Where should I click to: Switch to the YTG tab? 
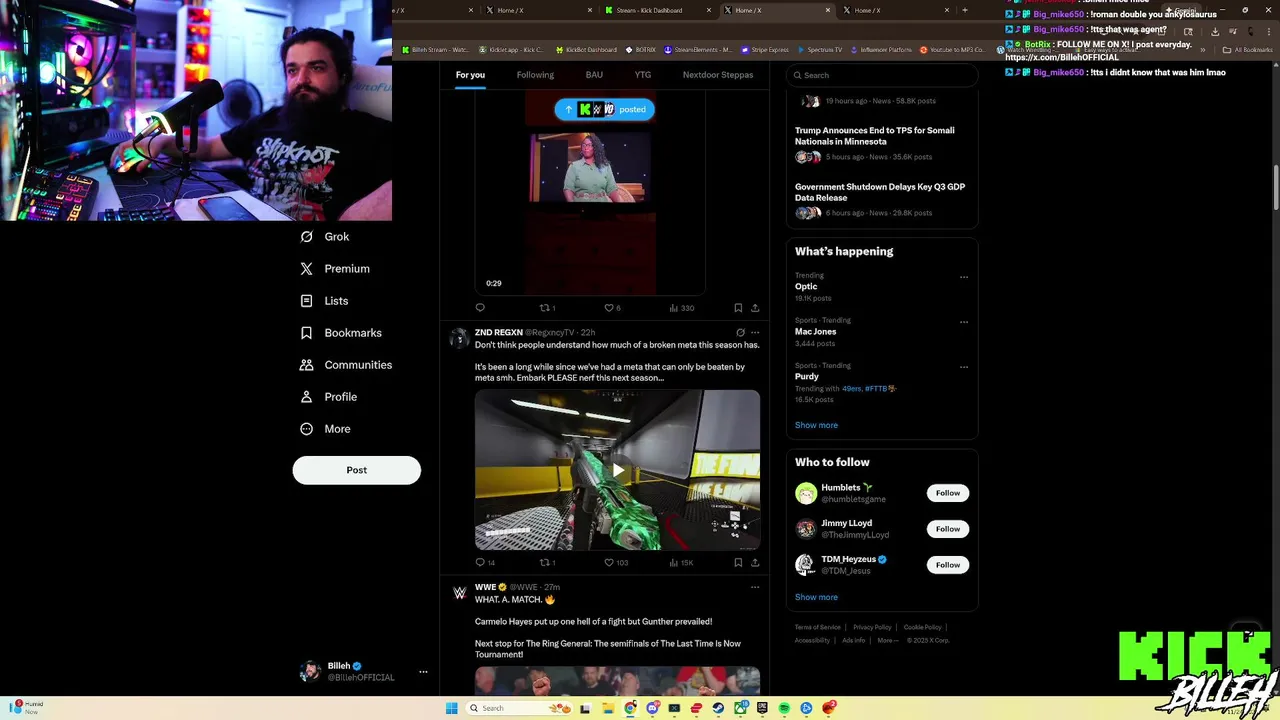(643, 75)
